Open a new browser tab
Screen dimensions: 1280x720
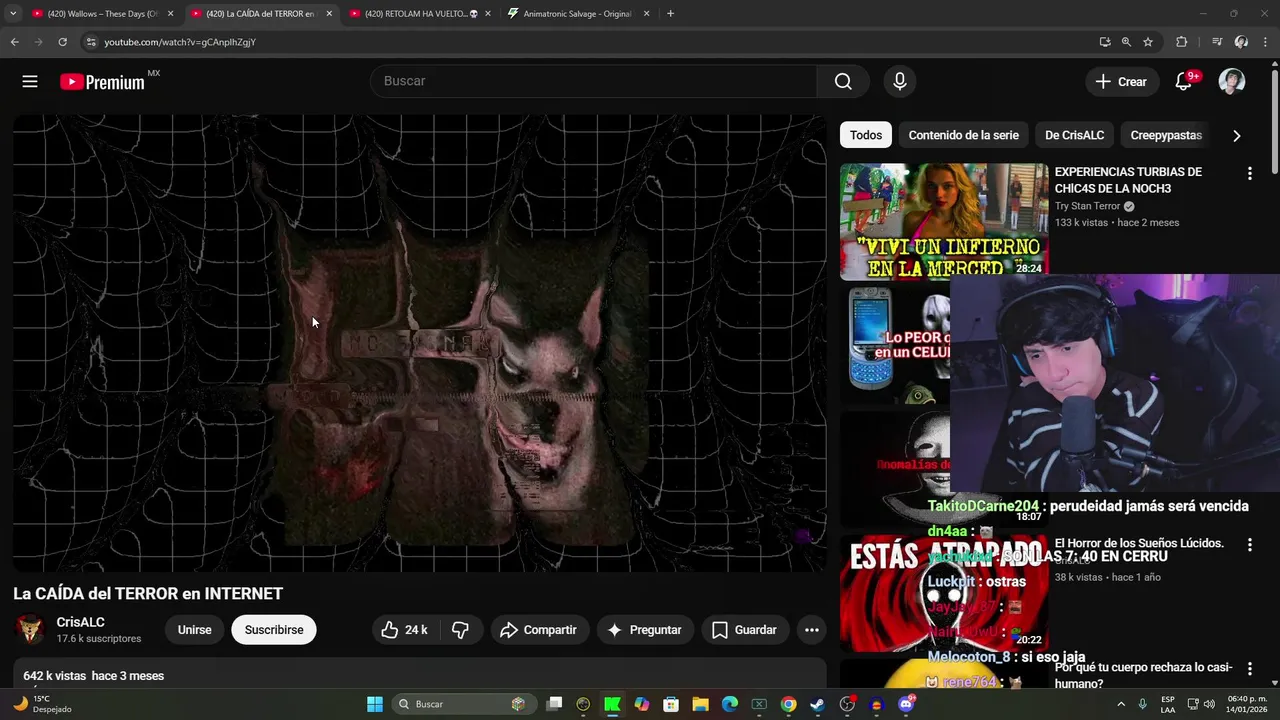670,14
